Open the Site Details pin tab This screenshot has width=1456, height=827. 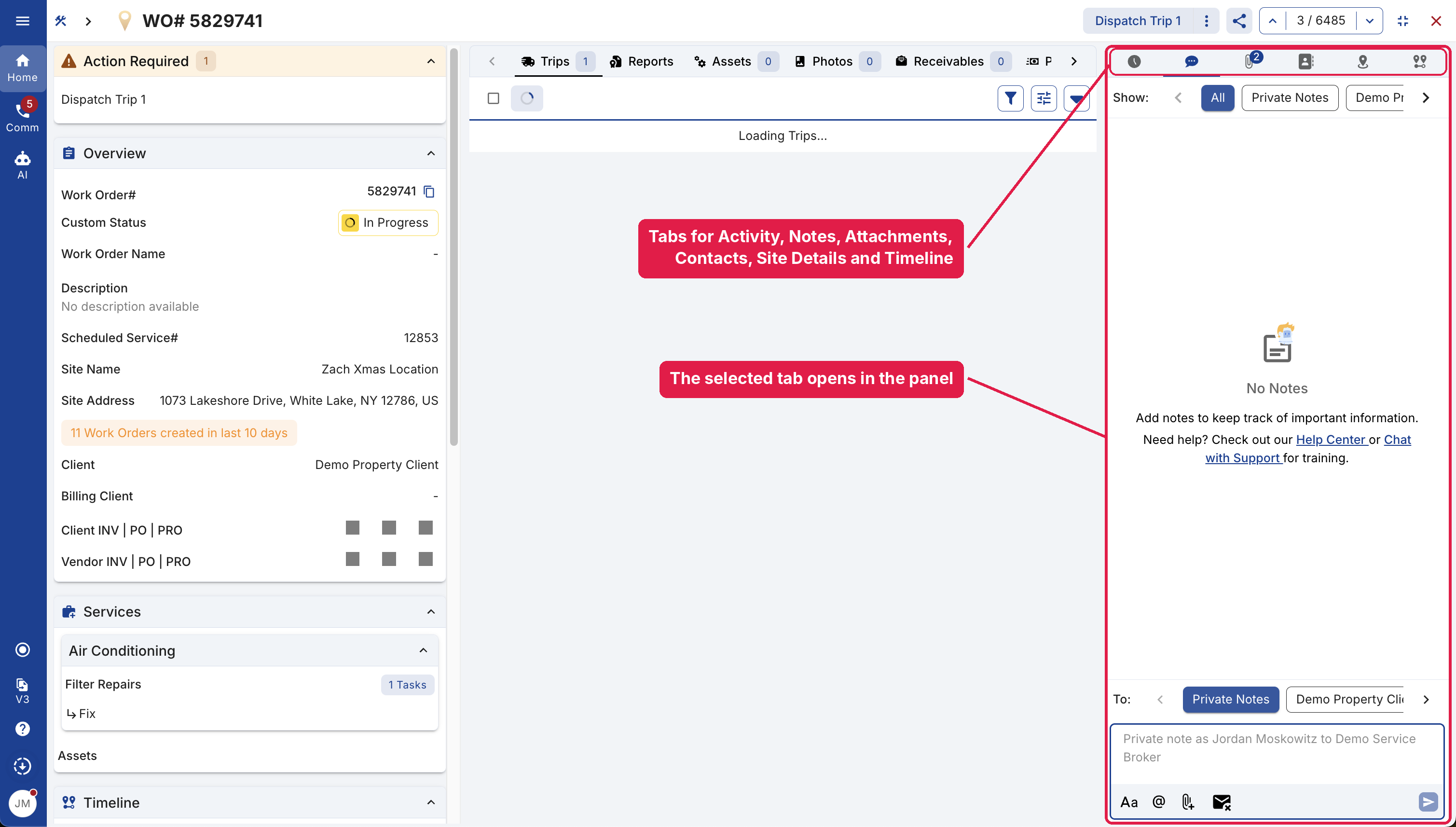(1362, 61)
